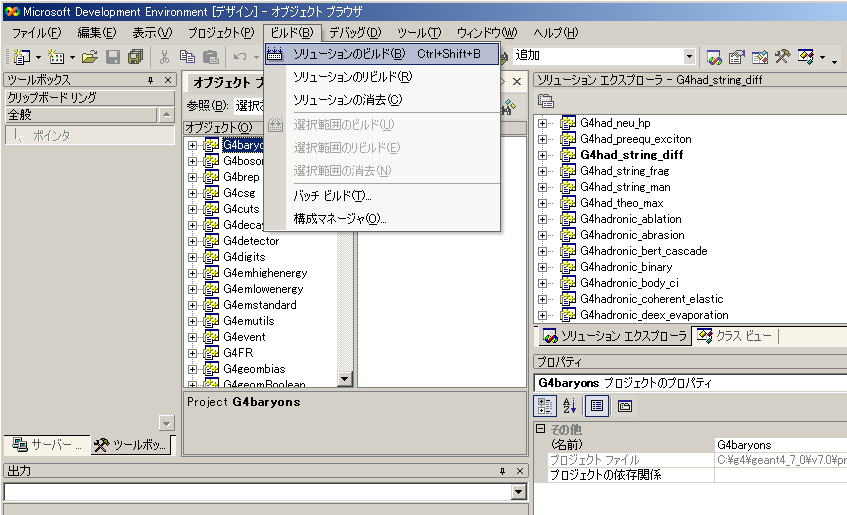Select G4hadronic_coherent_elastic in Solution Explorer
The width and height of the screenshot is (847, 515).
pos(651,299)
